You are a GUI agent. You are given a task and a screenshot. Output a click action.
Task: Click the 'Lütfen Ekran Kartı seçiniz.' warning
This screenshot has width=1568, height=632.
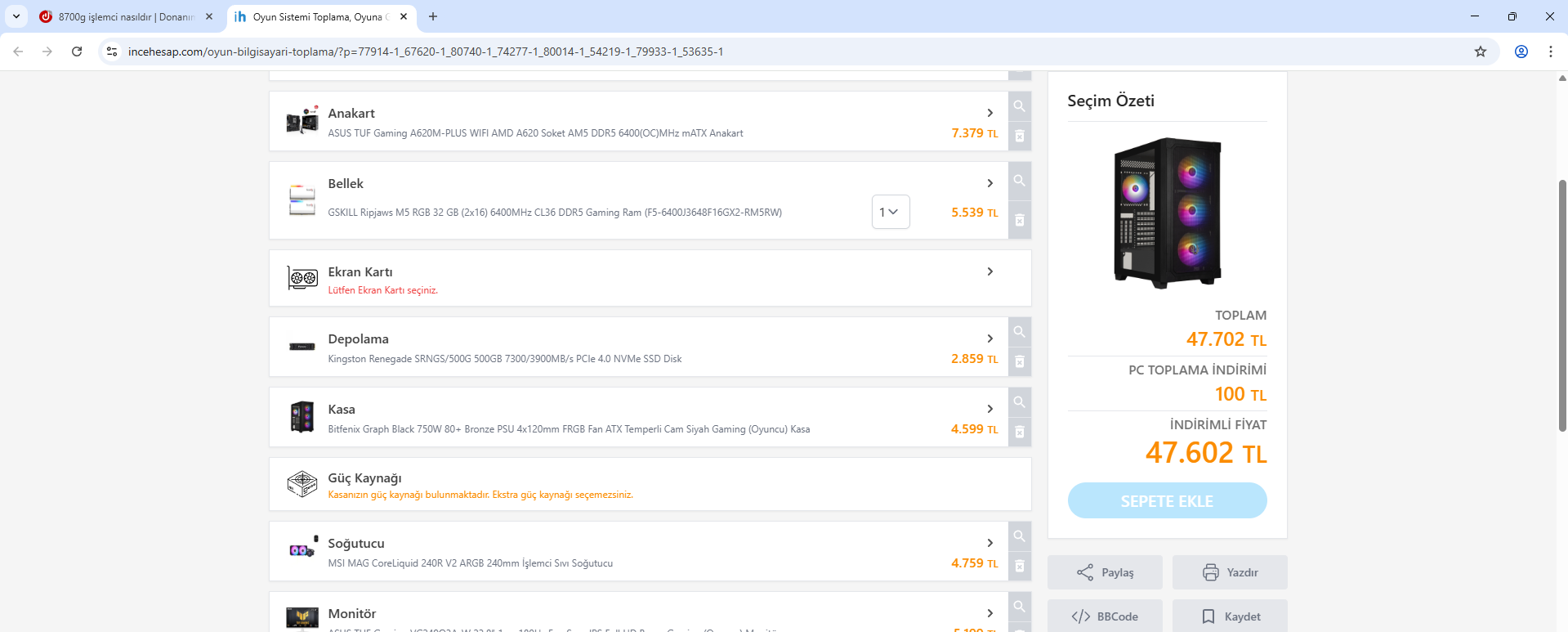point(383,290)
